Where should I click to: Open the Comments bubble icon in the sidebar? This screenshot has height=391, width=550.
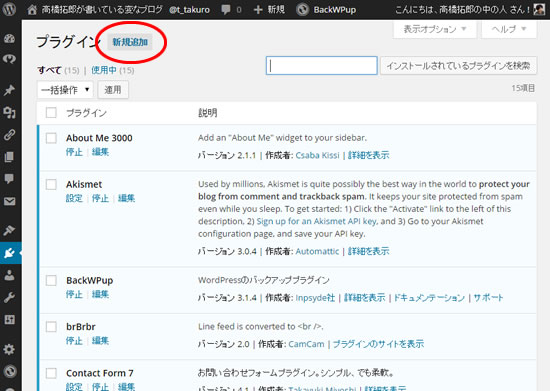[9, 178]
